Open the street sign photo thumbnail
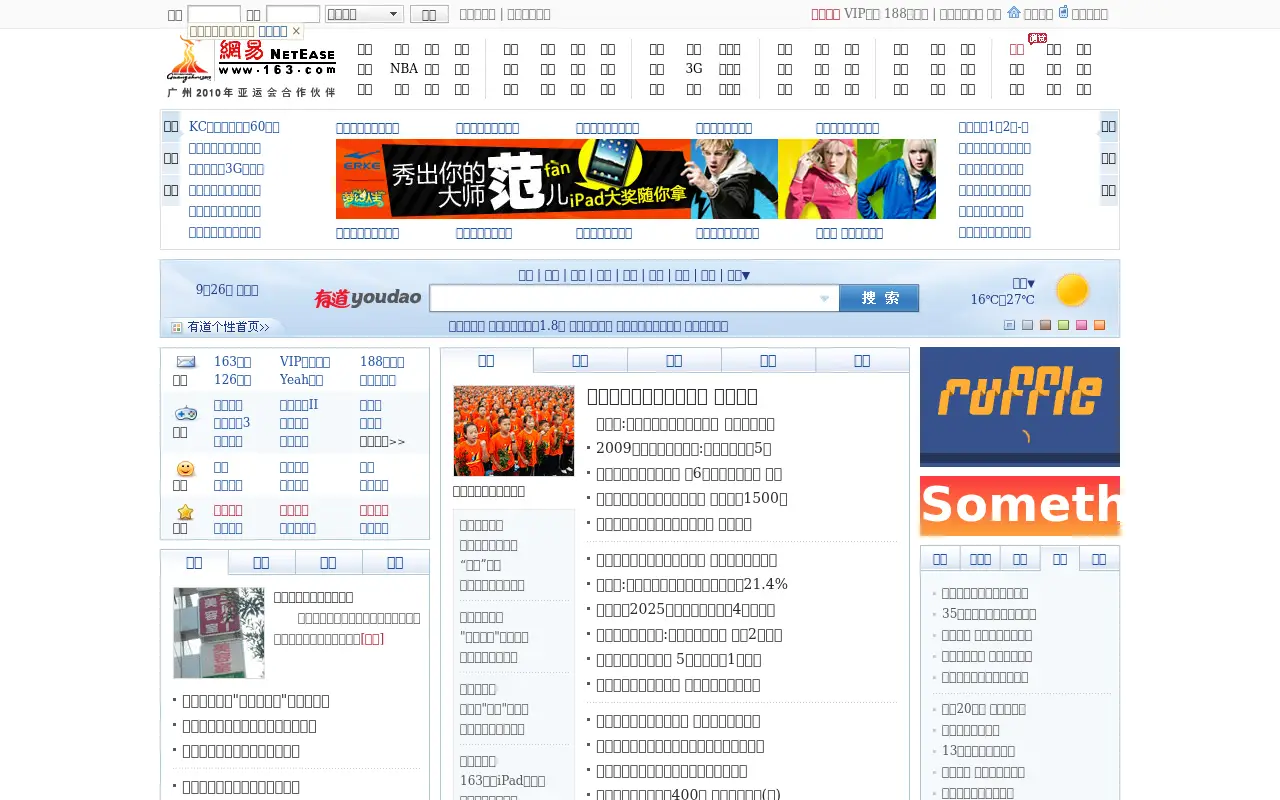Screen dimensions: 1280x800 tap(219, 633)
